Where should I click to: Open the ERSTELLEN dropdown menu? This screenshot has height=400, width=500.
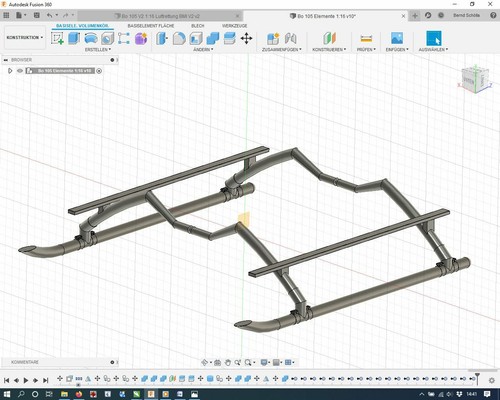pos(98,50)
